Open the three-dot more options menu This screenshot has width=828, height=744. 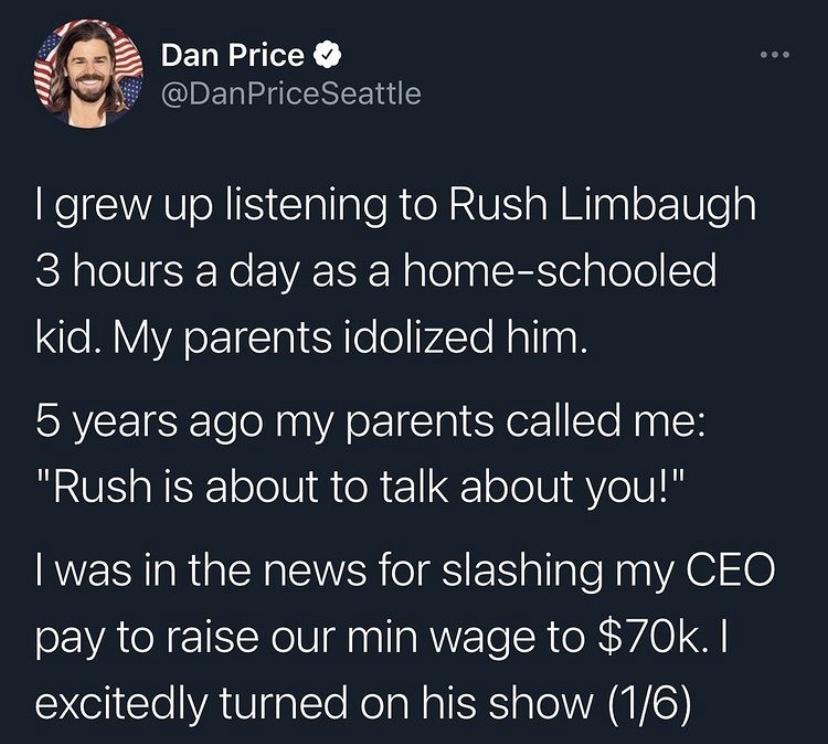click(x=774, y=54)
